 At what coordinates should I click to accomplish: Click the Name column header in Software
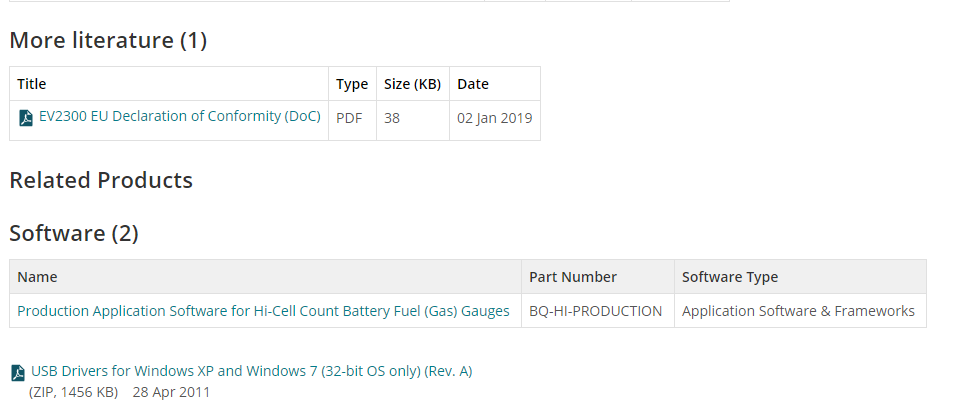(x=38, y=277)
